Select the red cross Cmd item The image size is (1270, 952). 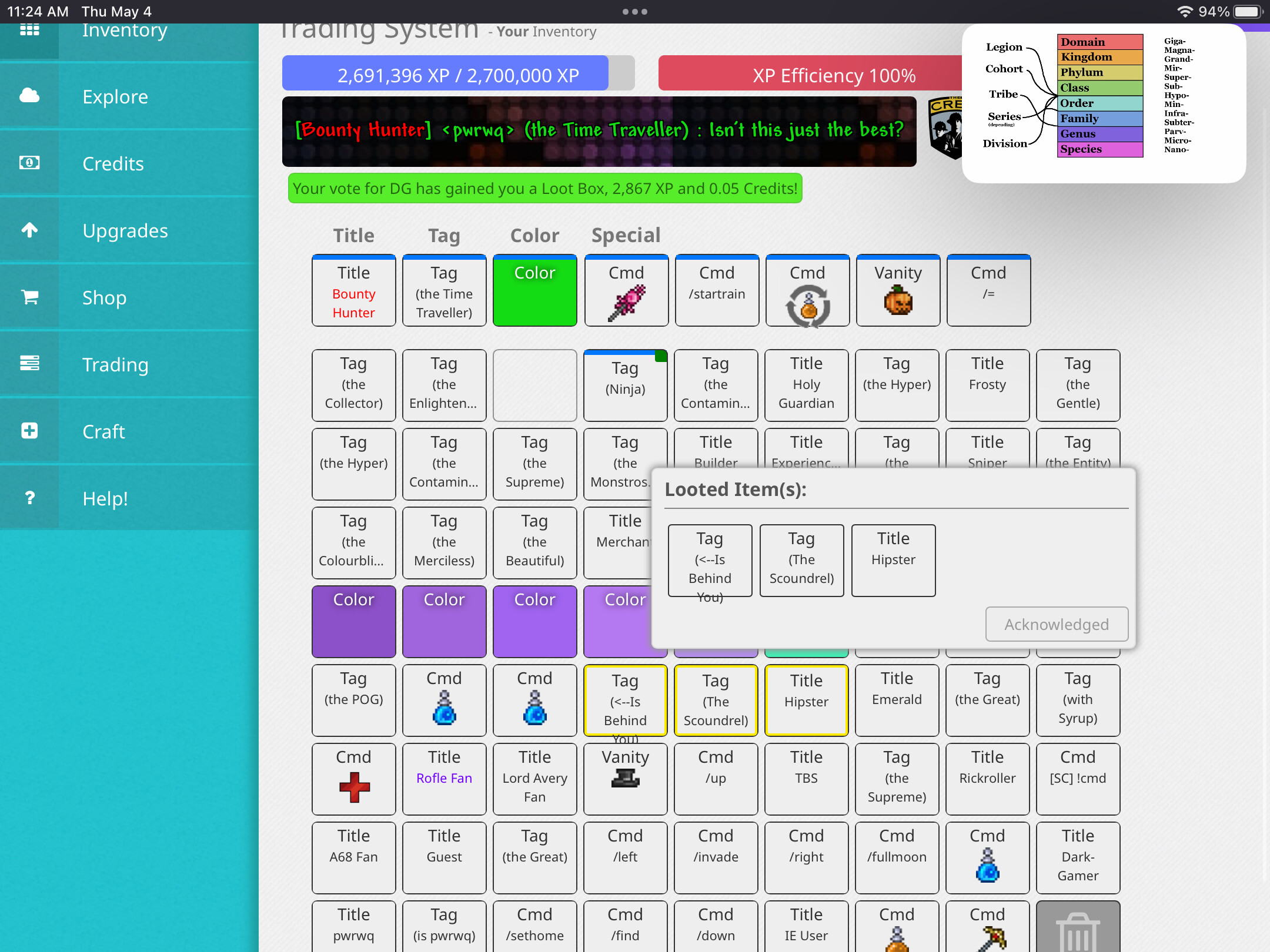354,779
